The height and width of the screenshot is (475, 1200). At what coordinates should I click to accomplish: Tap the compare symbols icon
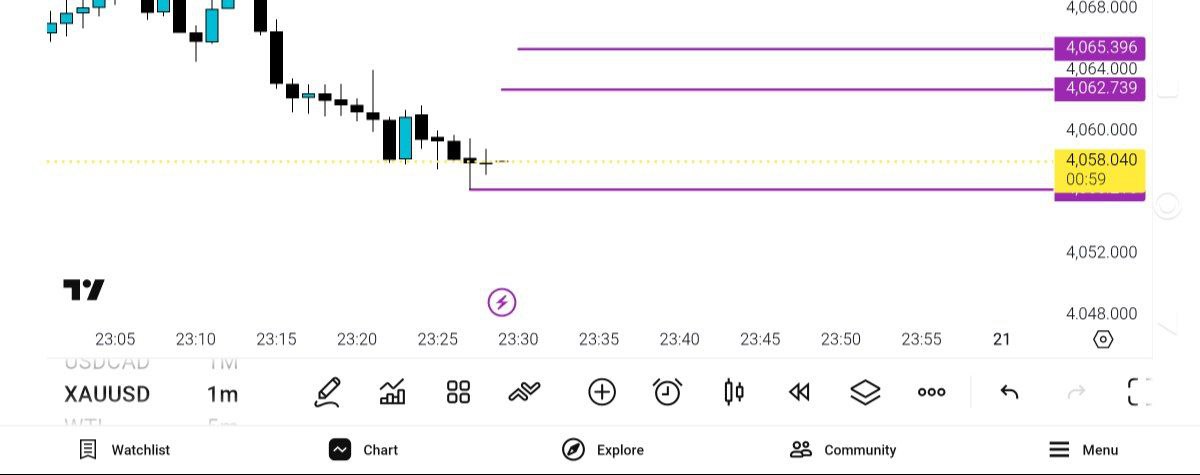coord(524,392)
